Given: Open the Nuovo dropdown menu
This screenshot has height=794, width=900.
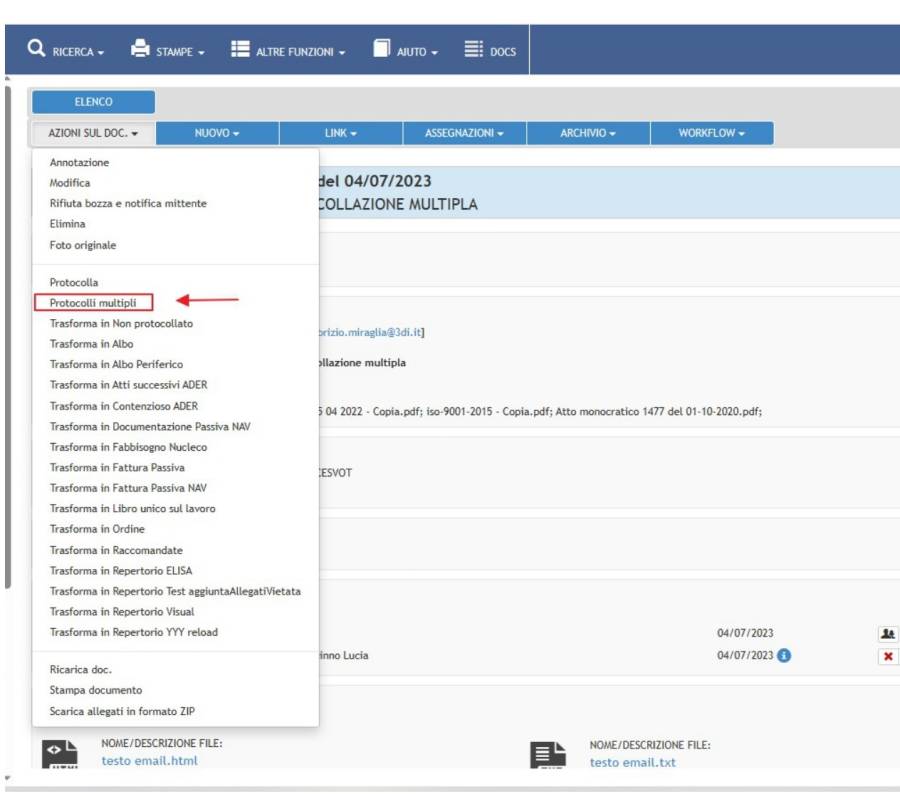Looking at the screenshot, I should tap(218, 132).
